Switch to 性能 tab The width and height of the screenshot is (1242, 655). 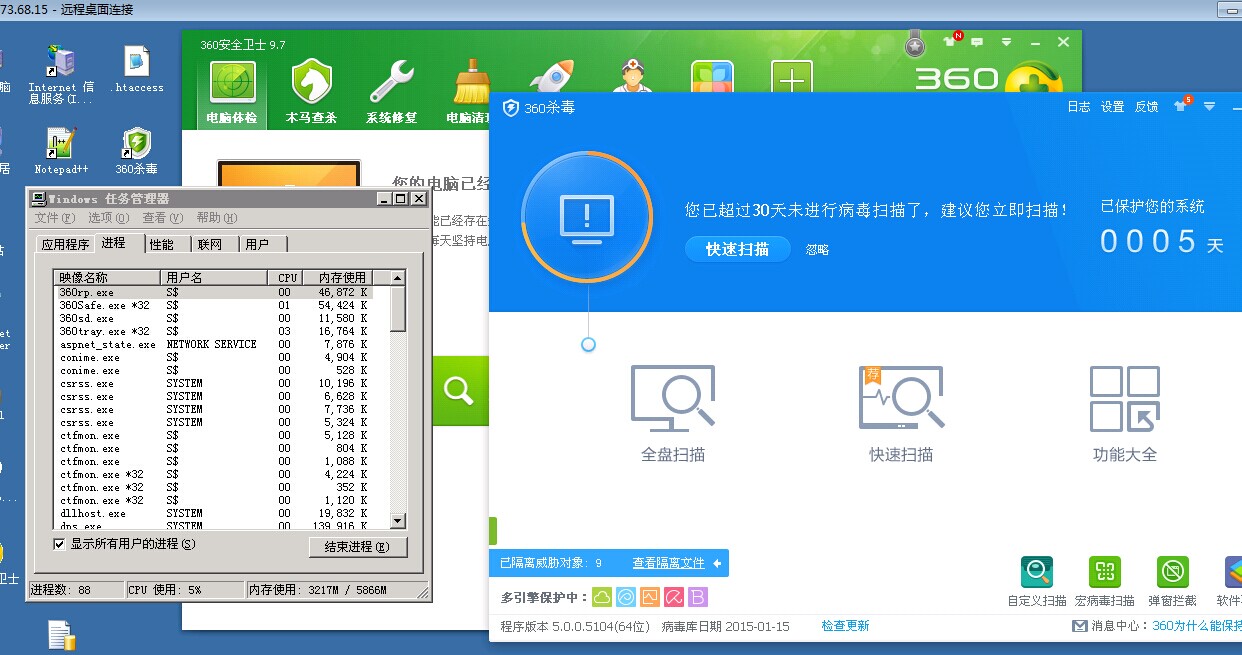(161, 244)
